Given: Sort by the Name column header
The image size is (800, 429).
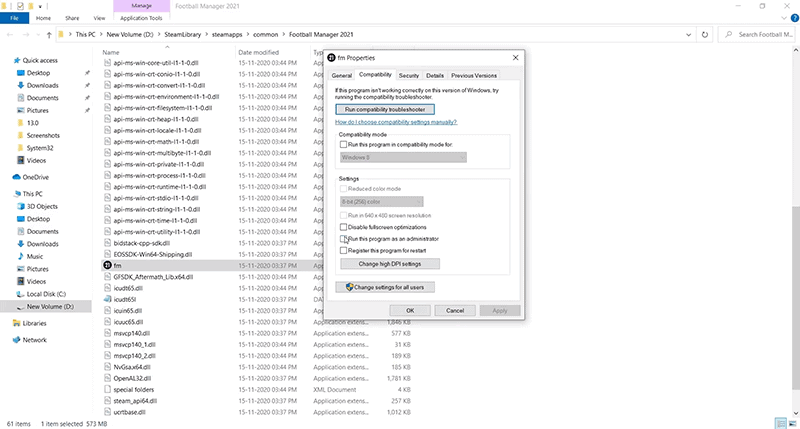Looking at the screenshot, I should pyautogui.click(x=111, y=52).
